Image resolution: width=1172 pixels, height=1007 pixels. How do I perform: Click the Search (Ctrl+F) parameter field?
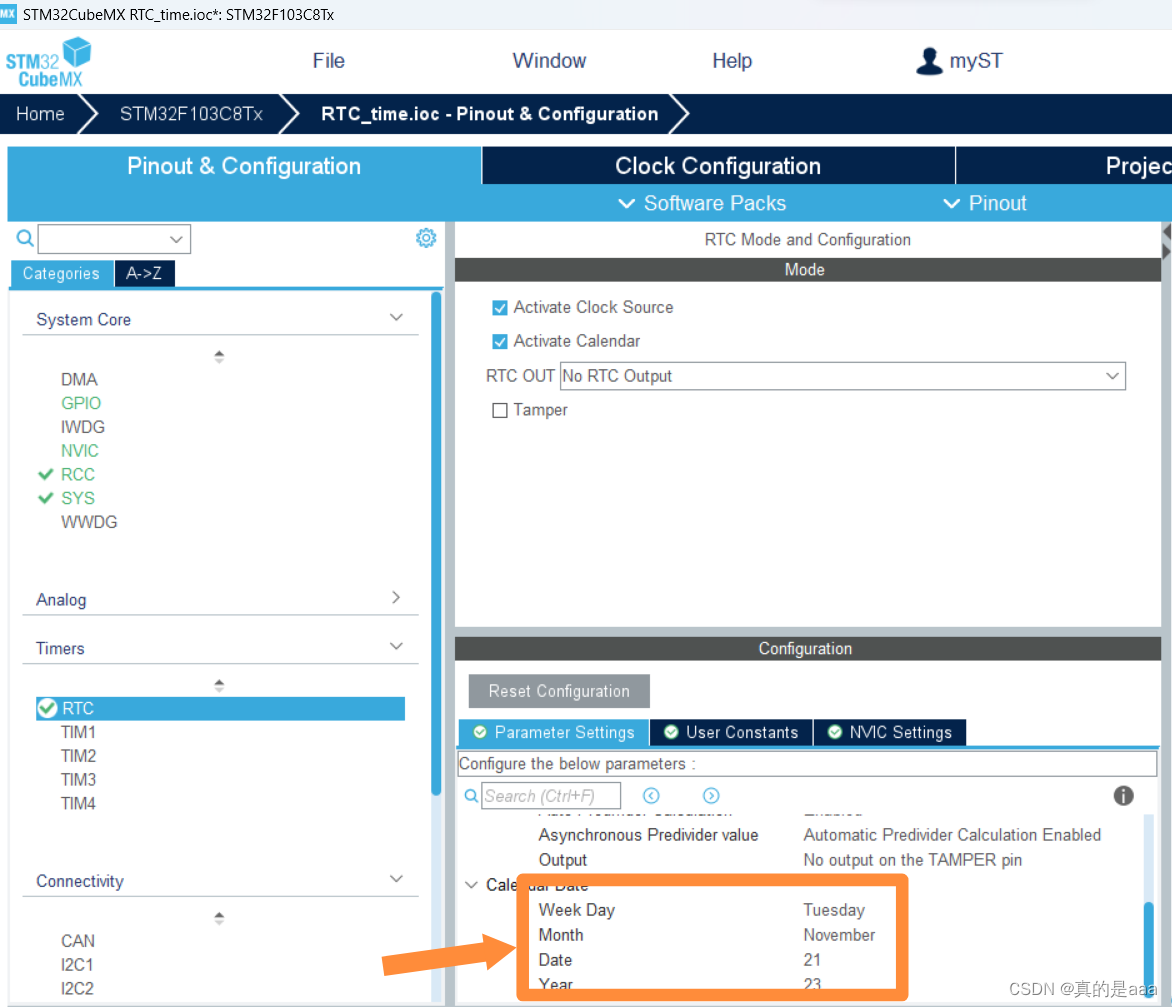(551, 795)
